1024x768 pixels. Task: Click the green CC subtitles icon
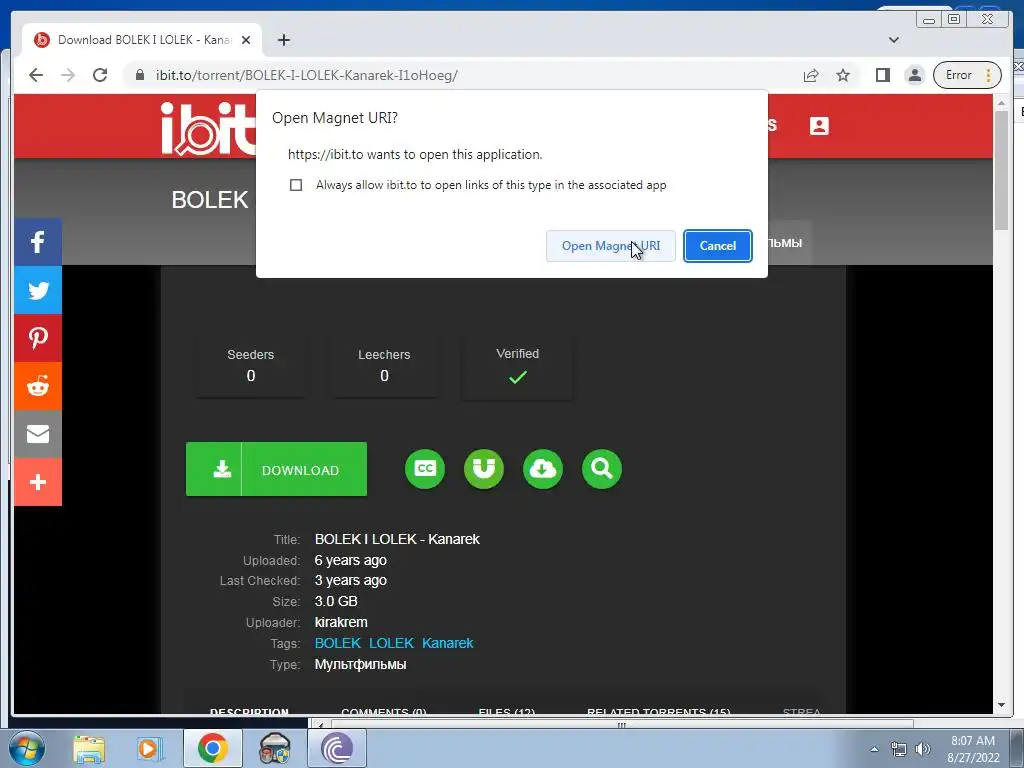(425, 469)
